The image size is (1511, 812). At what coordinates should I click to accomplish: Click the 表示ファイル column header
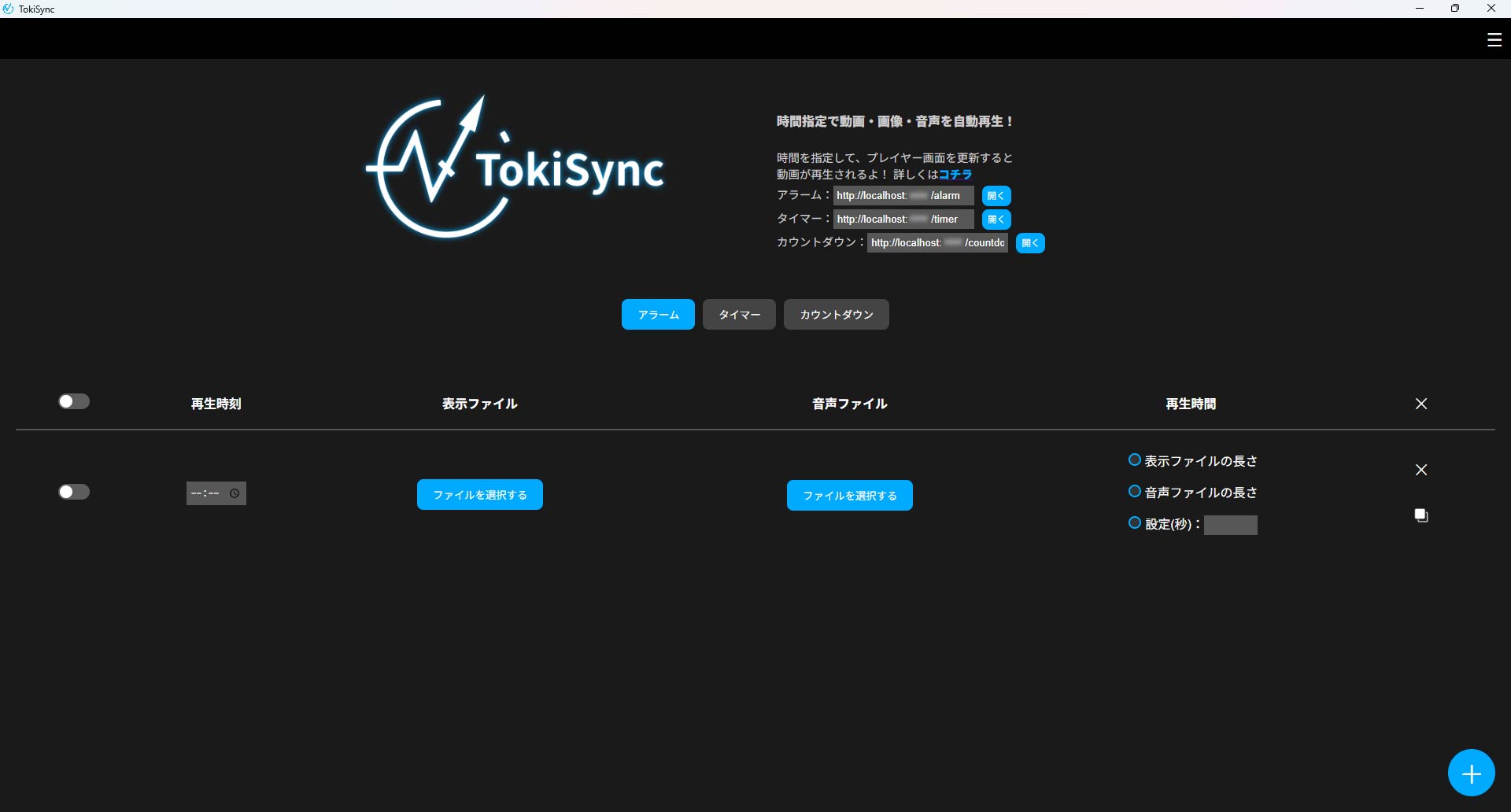tap(480, 404)
